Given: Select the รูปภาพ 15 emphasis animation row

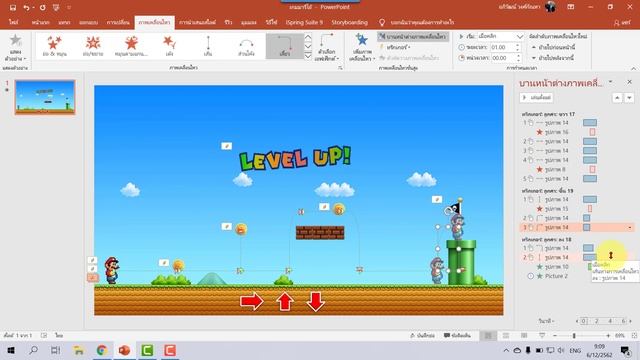Looking at the screenshot, I should (577, 209).
